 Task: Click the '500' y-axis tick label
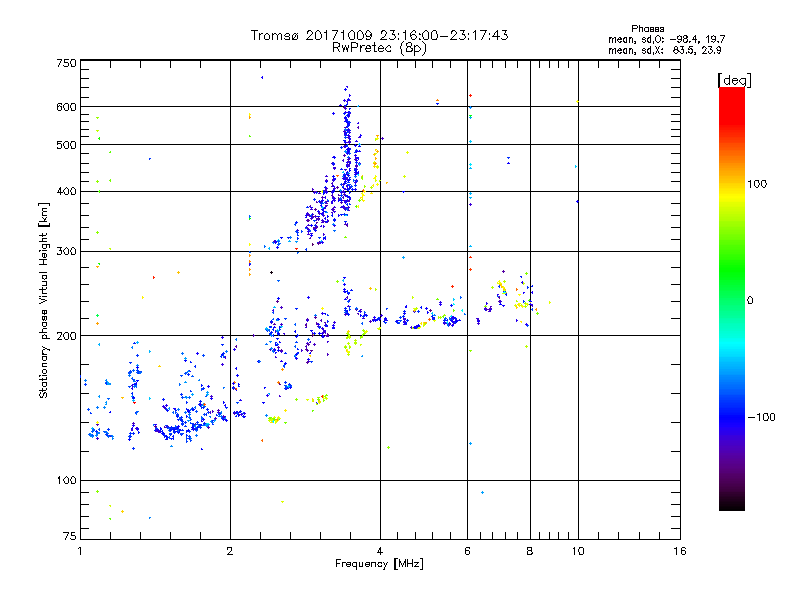66,145
